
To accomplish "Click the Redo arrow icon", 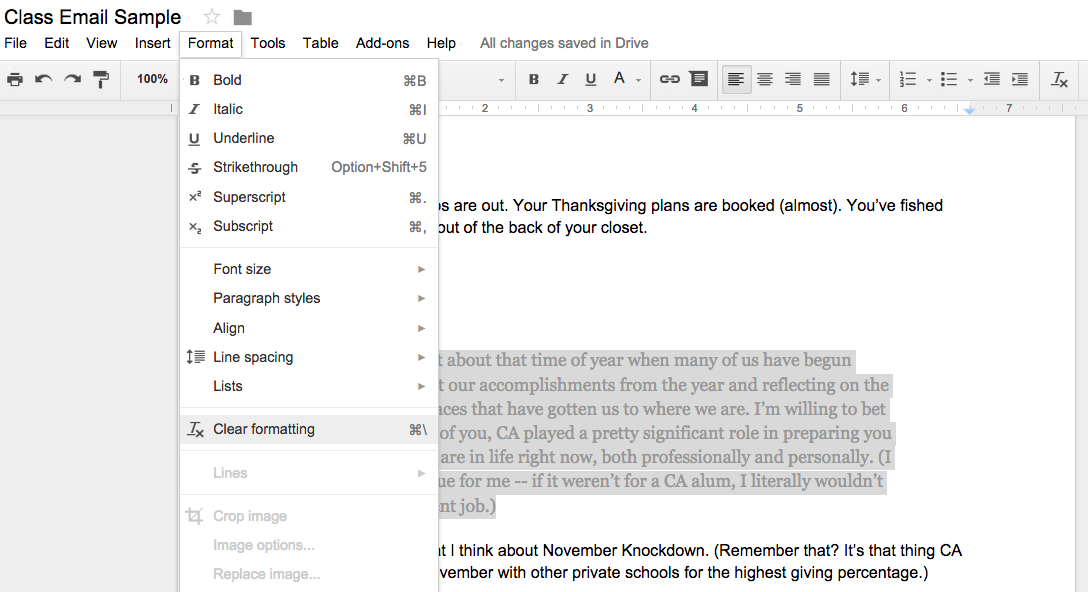I will (x=72, y=79).
